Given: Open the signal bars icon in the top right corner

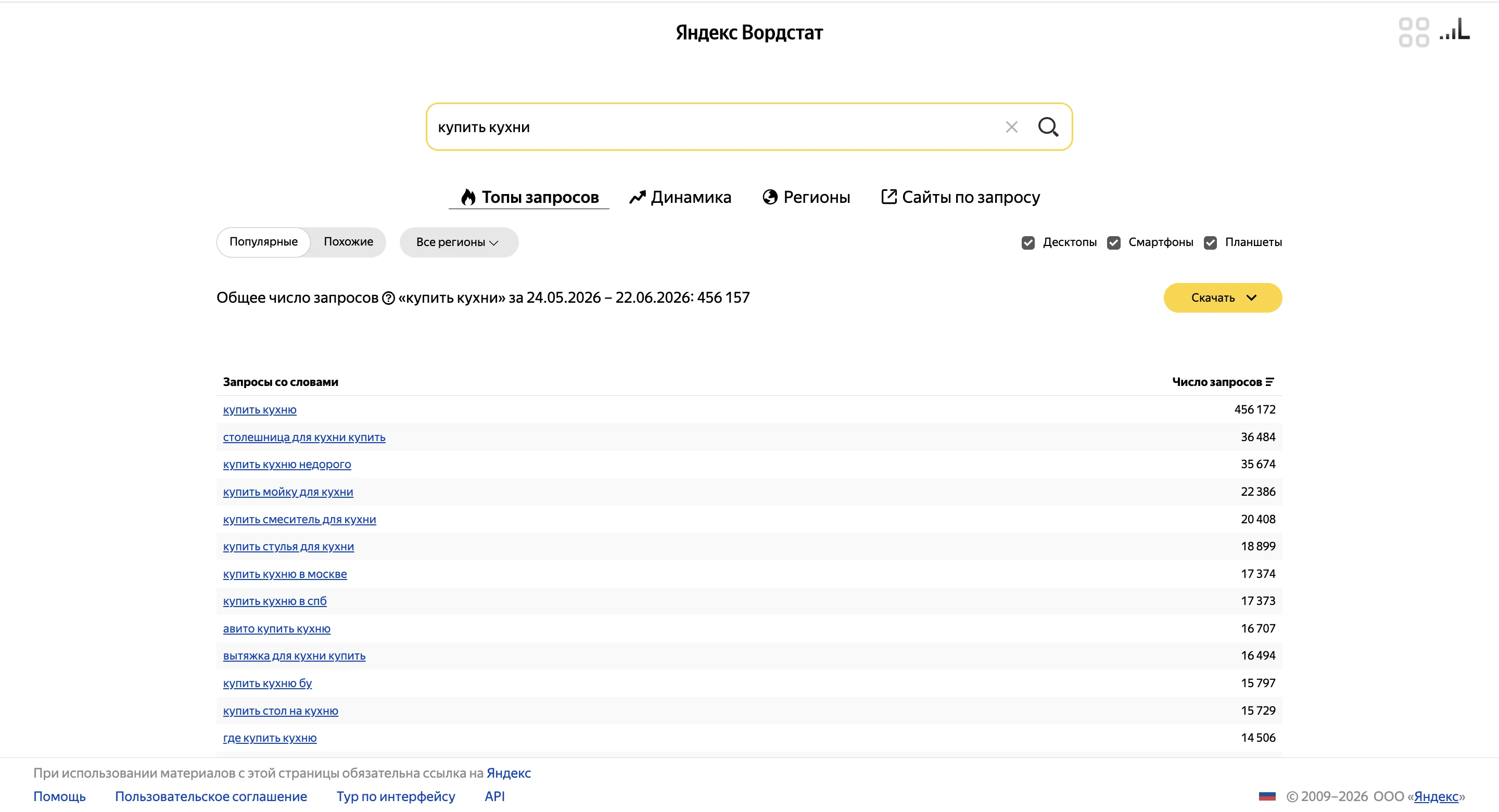Looking at the screenshot, I should click(x=1454, y=29).
